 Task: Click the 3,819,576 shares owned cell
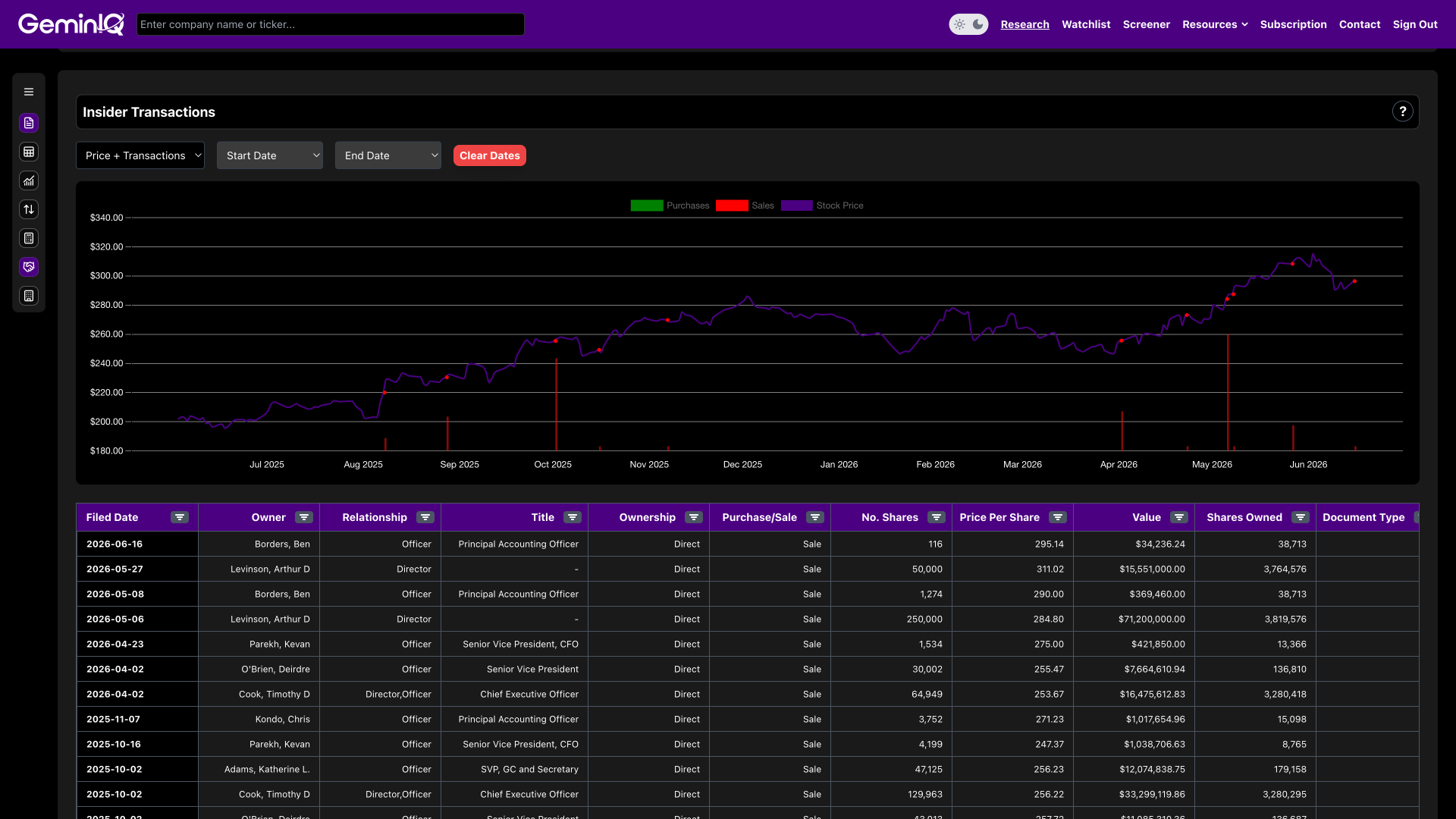click(1255, 619)
